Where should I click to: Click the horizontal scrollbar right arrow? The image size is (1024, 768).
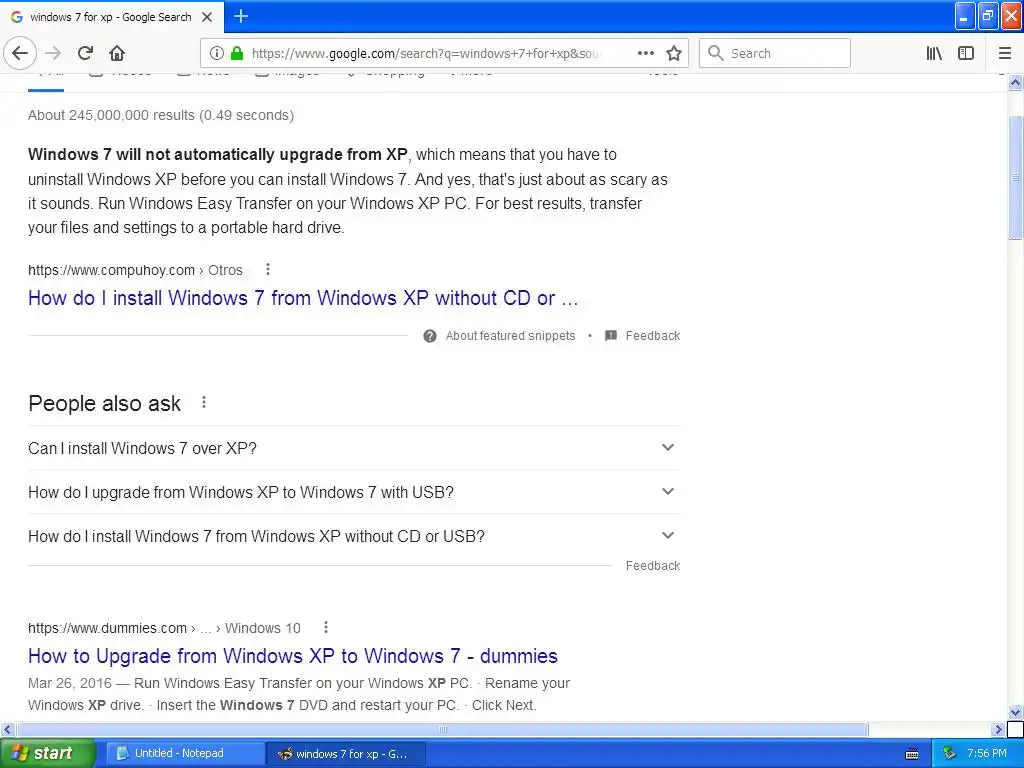click(998, 729)
